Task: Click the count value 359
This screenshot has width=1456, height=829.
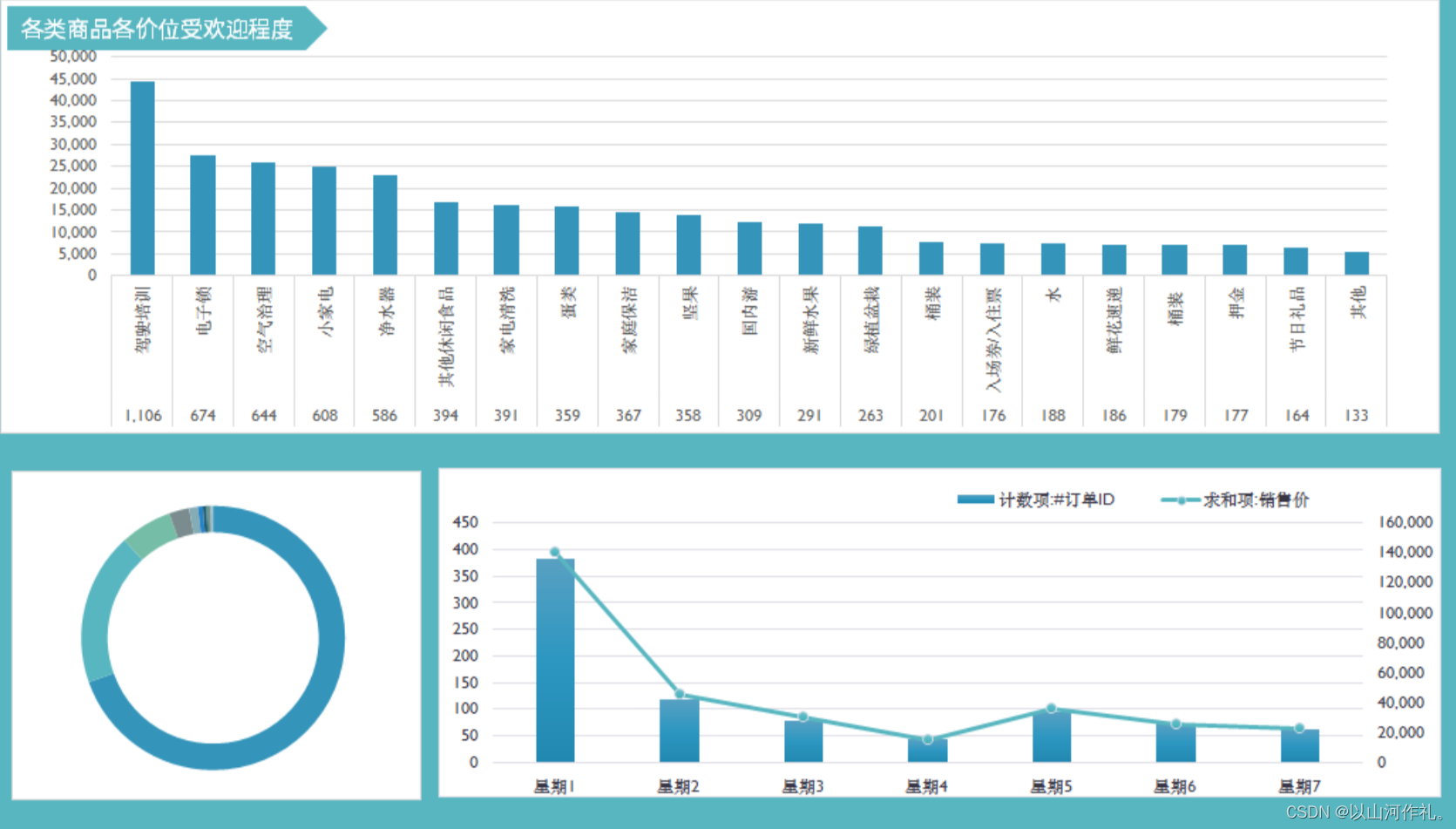Action: [x=567, y=416]
